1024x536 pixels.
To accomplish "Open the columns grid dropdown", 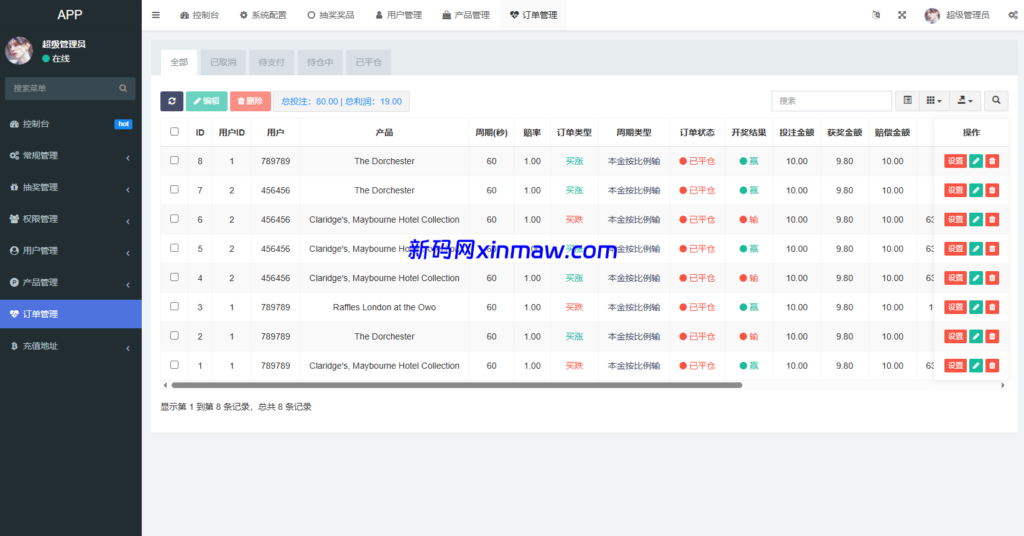I will 934,101.
